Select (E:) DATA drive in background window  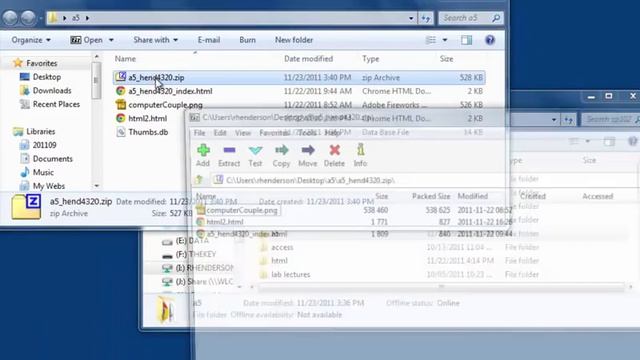(x=192, y=241)
